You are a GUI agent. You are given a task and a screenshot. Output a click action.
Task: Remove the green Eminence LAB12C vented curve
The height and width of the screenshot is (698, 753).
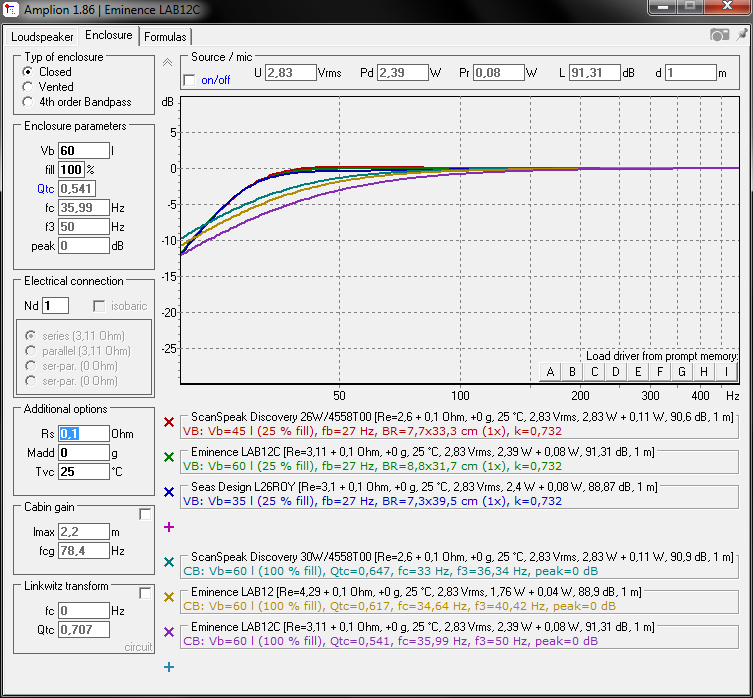coord(169,457)
